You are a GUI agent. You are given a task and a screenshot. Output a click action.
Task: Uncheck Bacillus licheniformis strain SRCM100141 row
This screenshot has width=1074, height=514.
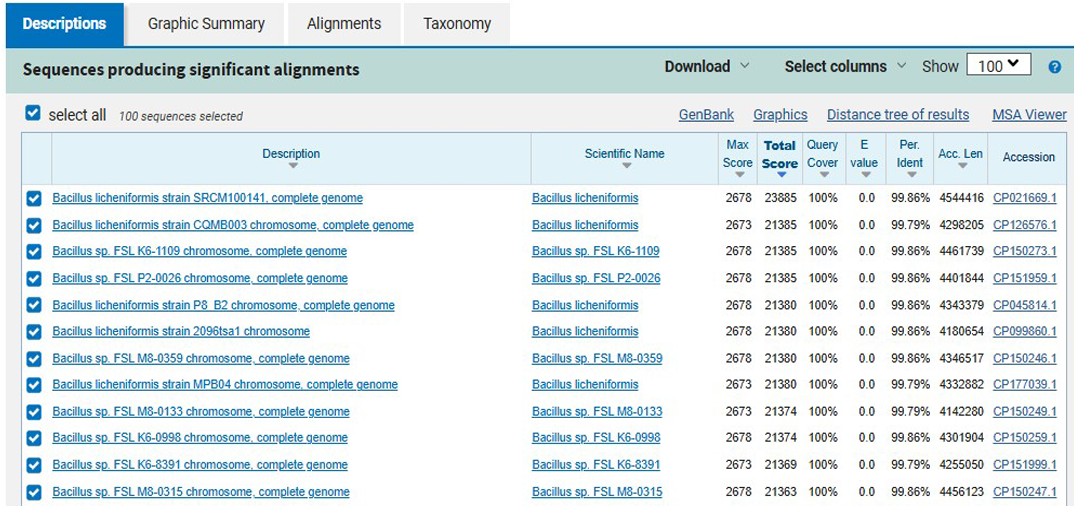pyautogui.click(x=34, y=199)
